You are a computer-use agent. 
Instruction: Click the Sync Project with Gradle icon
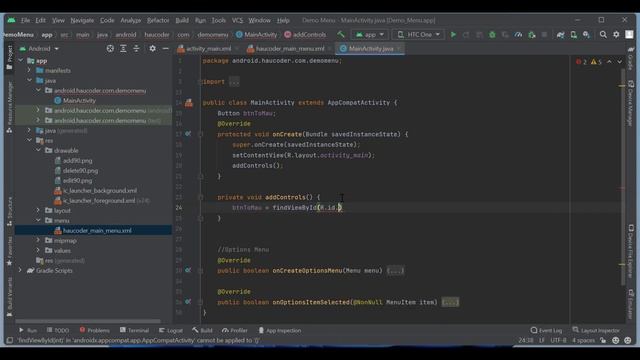click(560, 35)
